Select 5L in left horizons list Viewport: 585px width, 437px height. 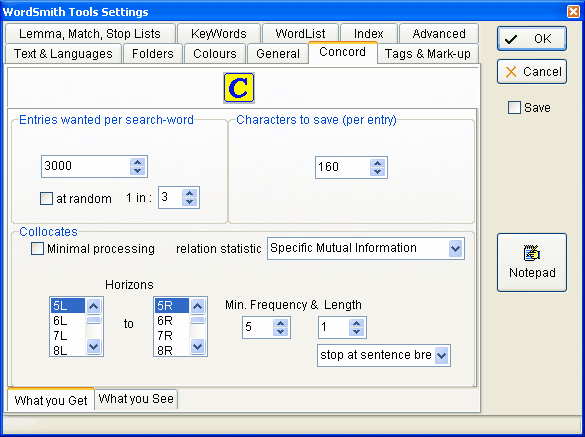pyautogui.click(x=68, y=306)
